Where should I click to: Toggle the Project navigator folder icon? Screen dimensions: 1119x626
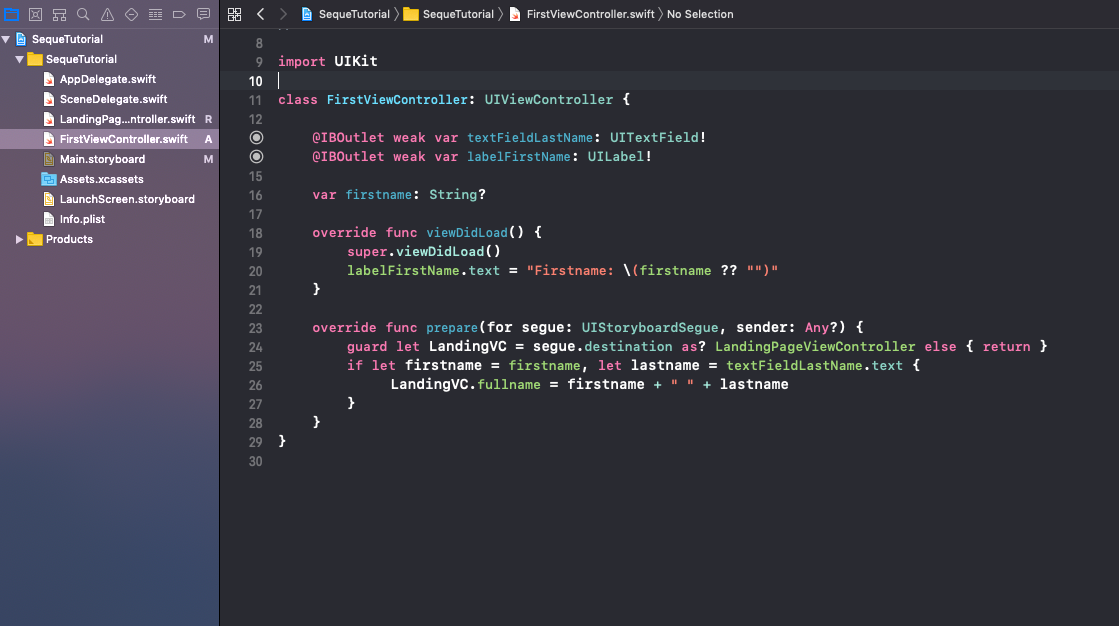click(12, 14)
